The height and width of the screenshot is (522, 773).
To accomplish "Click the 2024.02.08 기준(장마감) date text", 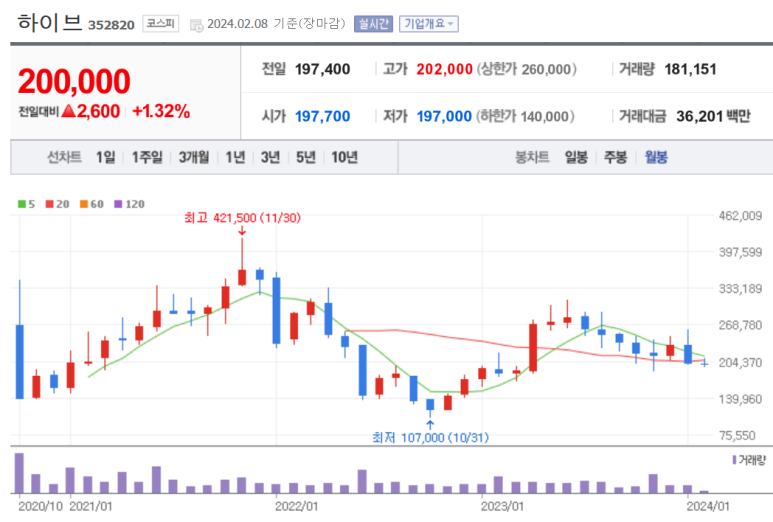I will click(276, 24).
